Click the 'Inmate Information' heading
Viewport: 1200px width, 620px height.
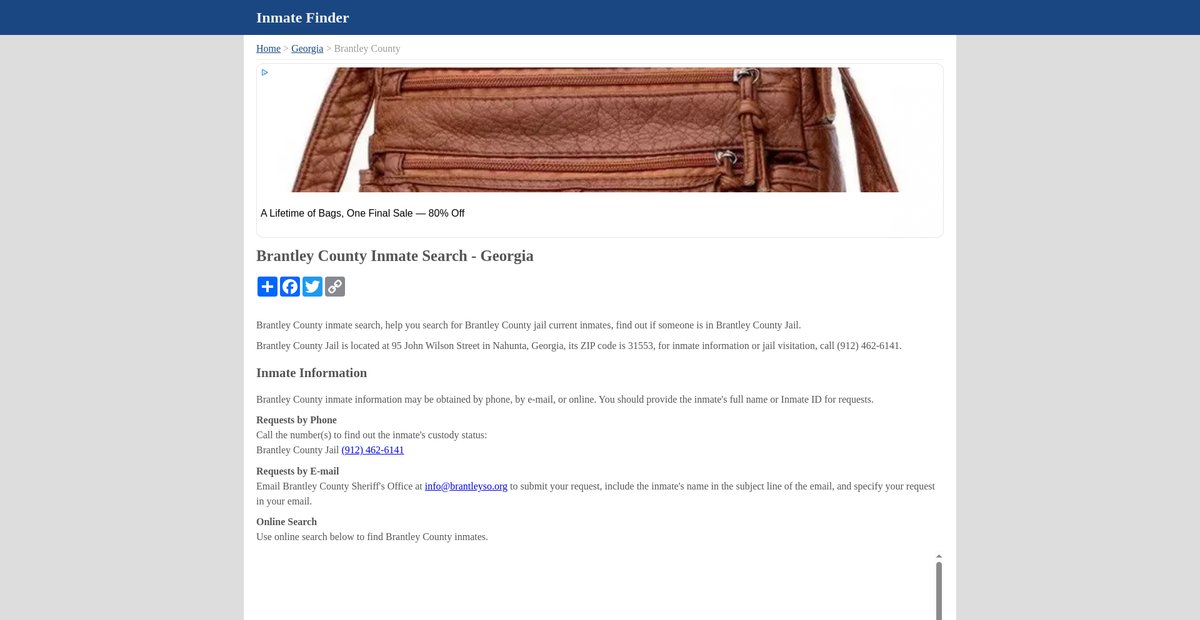click(311, 373)
